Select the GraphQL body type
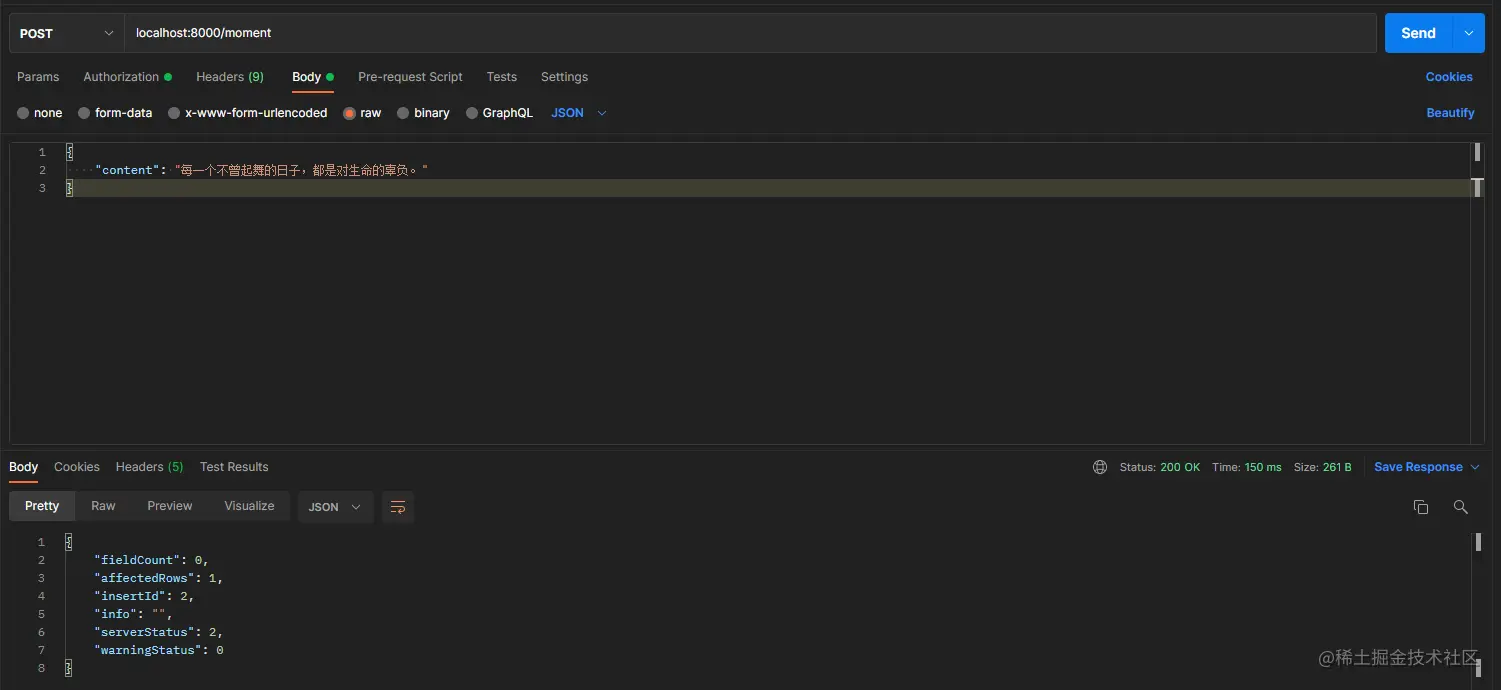This screenshot has width=1501, height=690. tap(499, 113)
